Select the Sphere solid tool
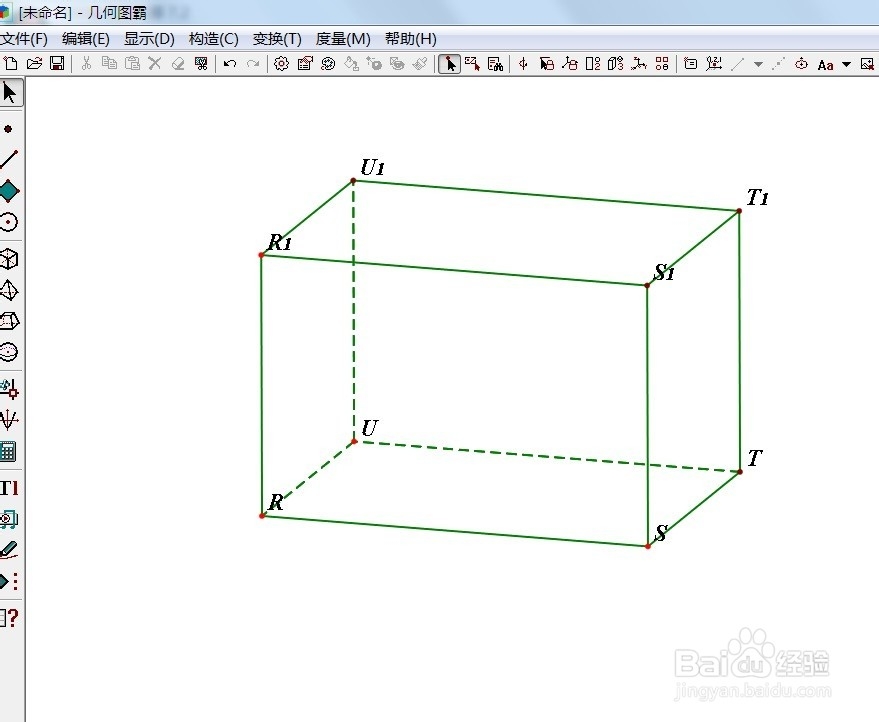This screenshot has height=722, width=879. tap(9, 352)
